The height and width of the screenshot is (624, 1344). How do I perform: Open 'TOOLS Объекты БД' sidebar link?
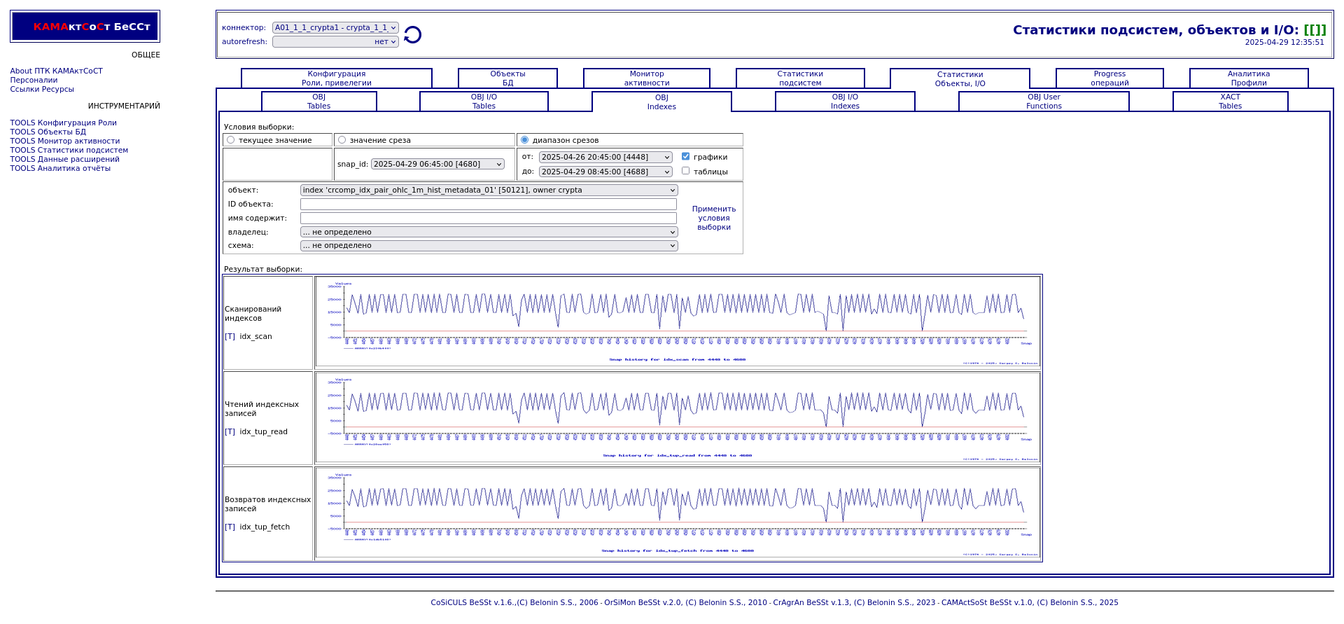48,132
